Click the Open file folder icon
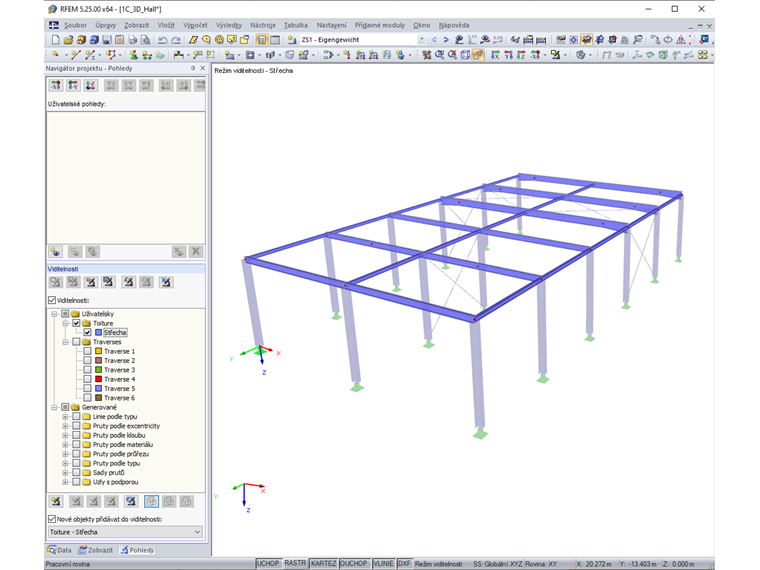Image resolution: width=760 pixels, height=570 pixels. click(68, 40)
